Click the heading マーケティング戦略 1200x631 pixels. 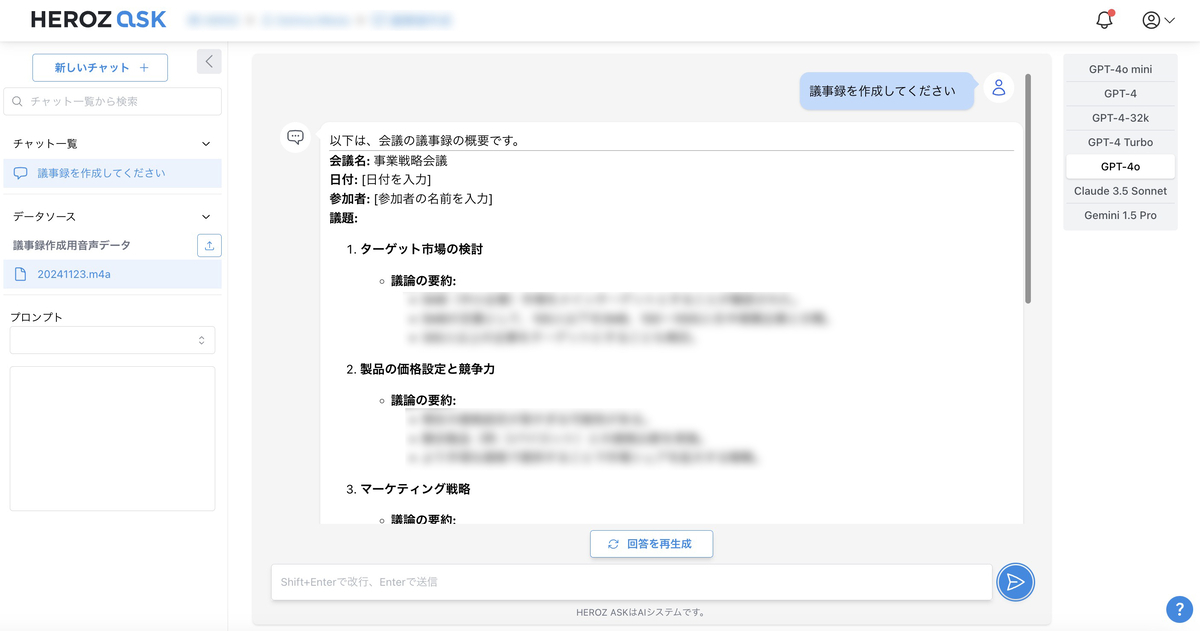(415, 489)
